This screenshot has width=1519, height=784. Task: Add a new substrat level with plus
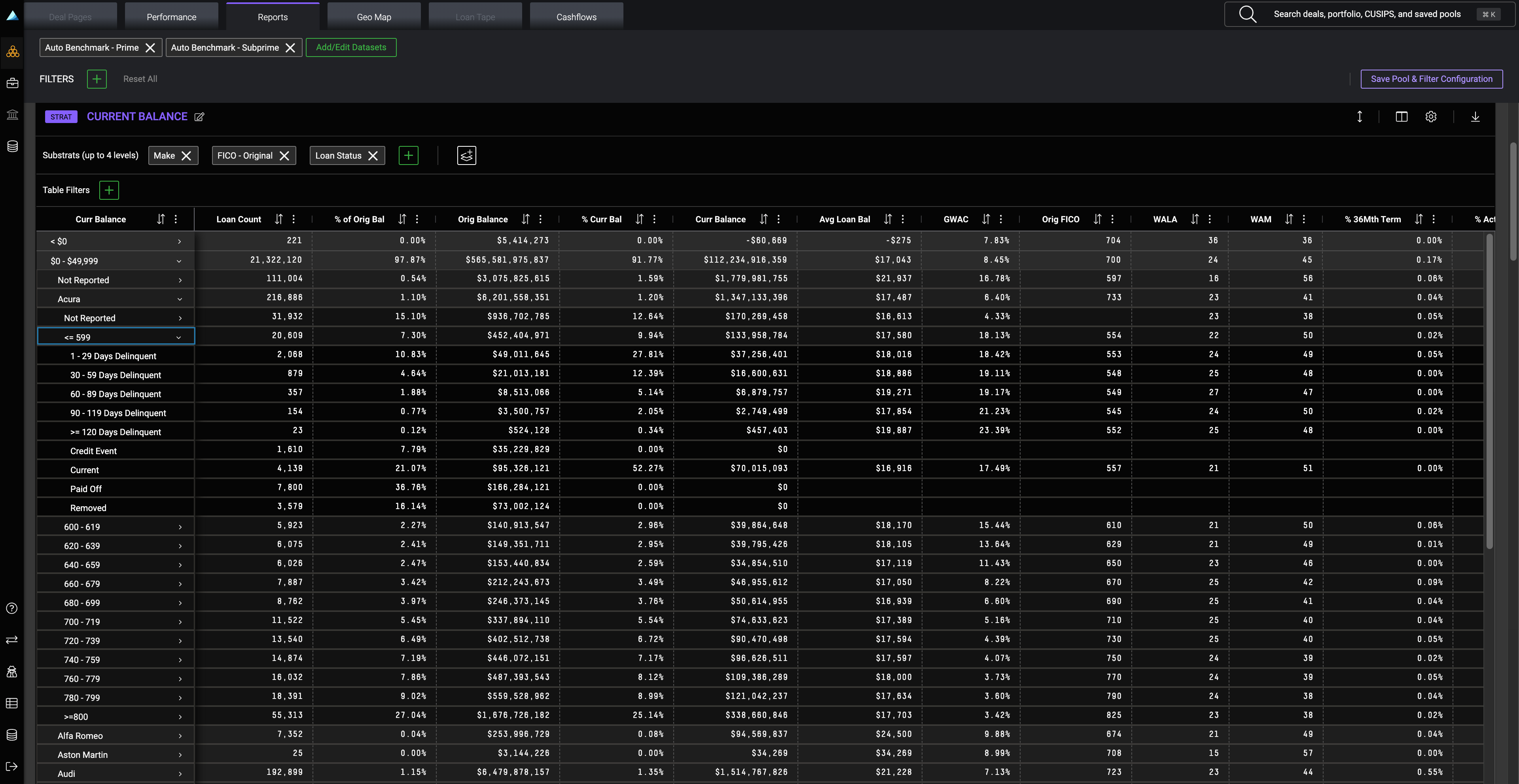coord(408,155)
